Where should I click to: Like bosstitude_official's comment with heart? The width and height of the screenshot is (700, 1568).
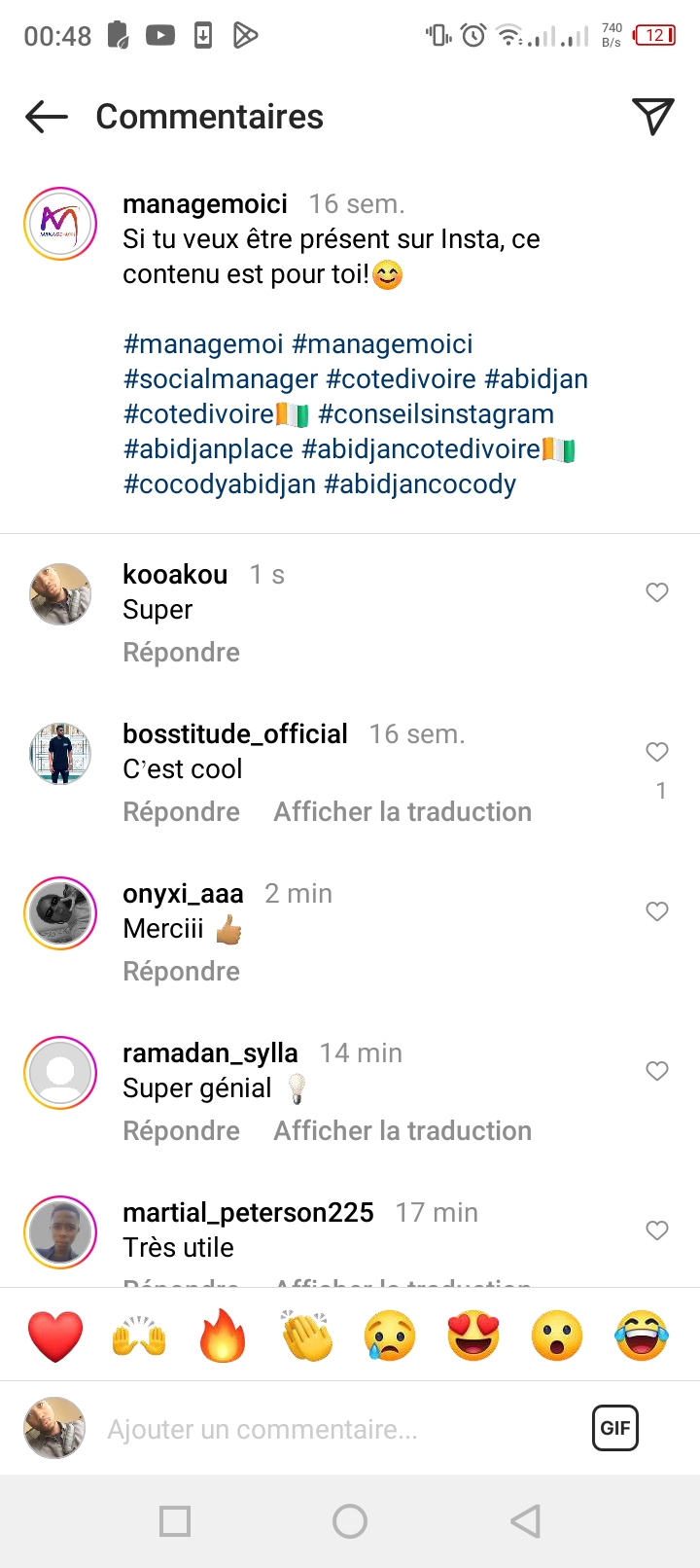(x=657, y=752)
